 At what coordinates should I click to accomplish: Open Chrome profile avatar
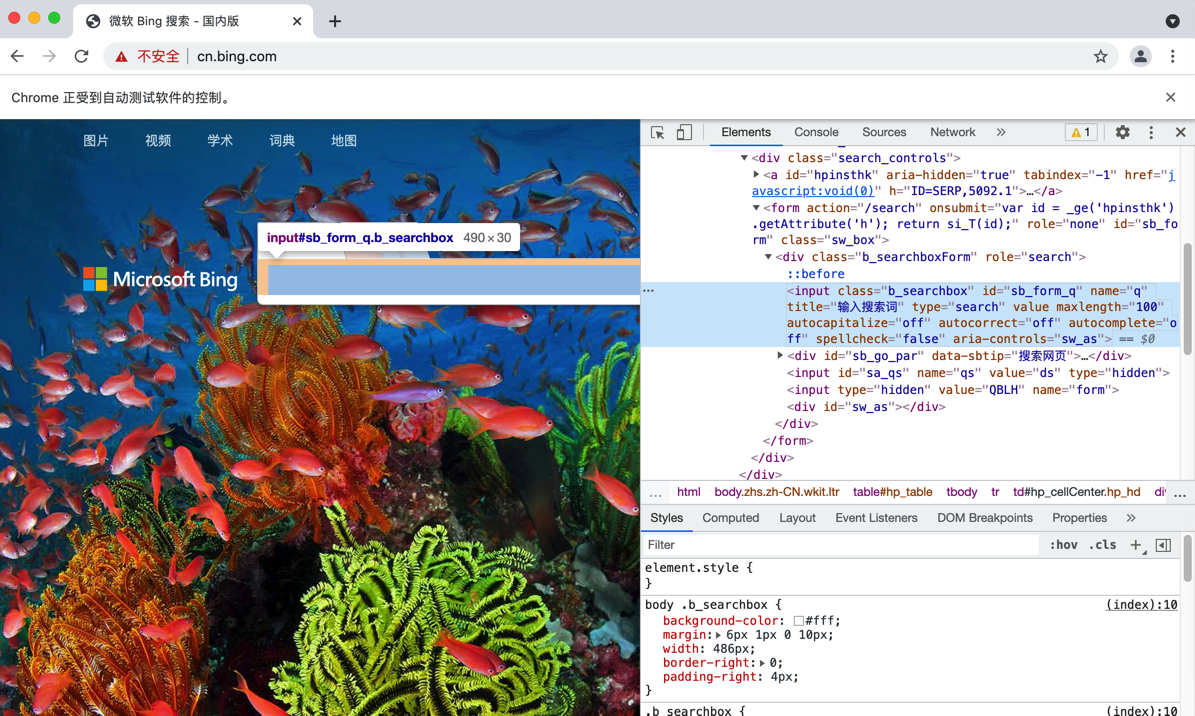pyautogui.click(x=1140, y=56)
